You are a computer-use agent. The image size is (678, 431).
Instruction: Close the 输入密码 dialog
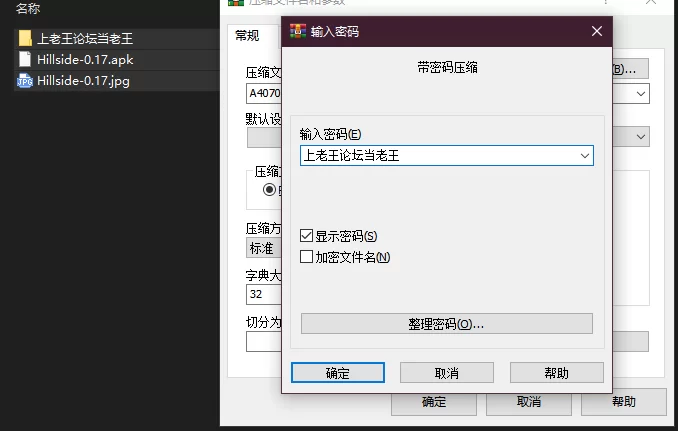[597, 31]
